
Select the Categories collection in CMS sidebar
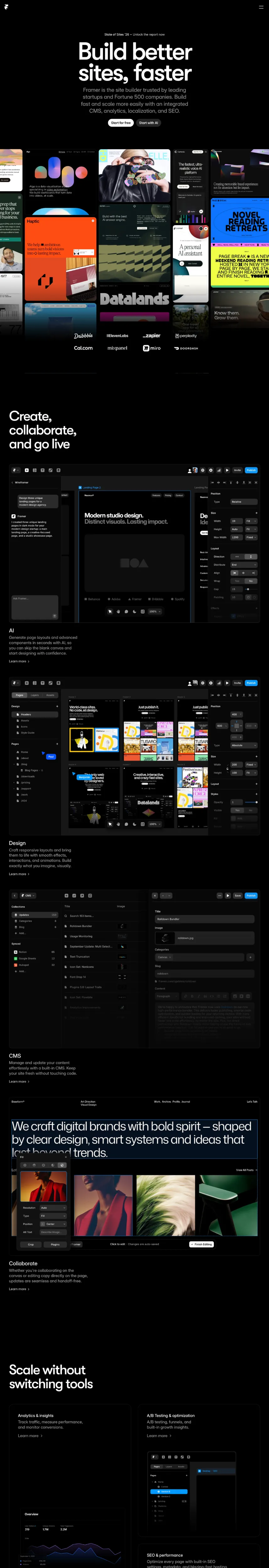25,921
